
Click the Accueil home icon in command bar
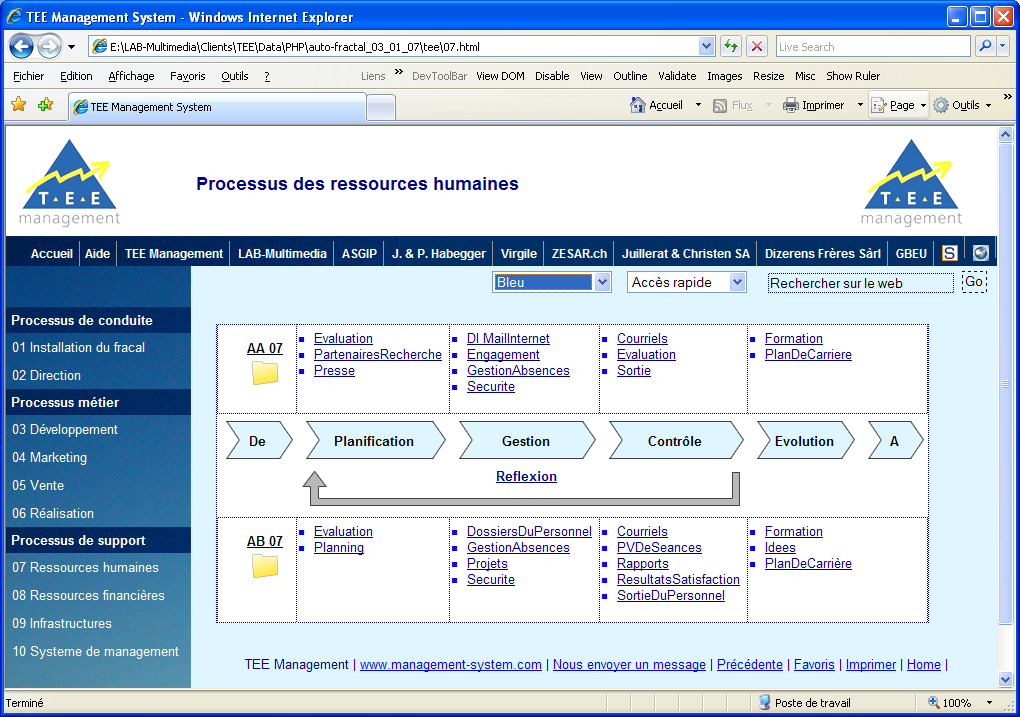[638, 105]
